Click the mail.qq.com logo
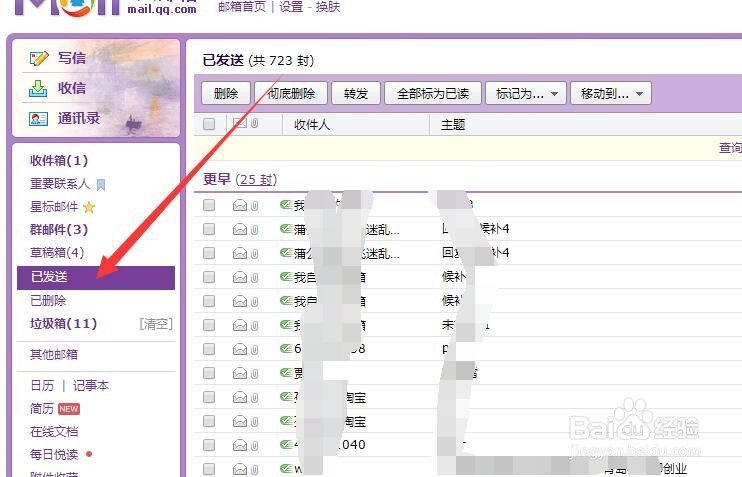This screenshot has width=742, height=477. coord(106,8)
